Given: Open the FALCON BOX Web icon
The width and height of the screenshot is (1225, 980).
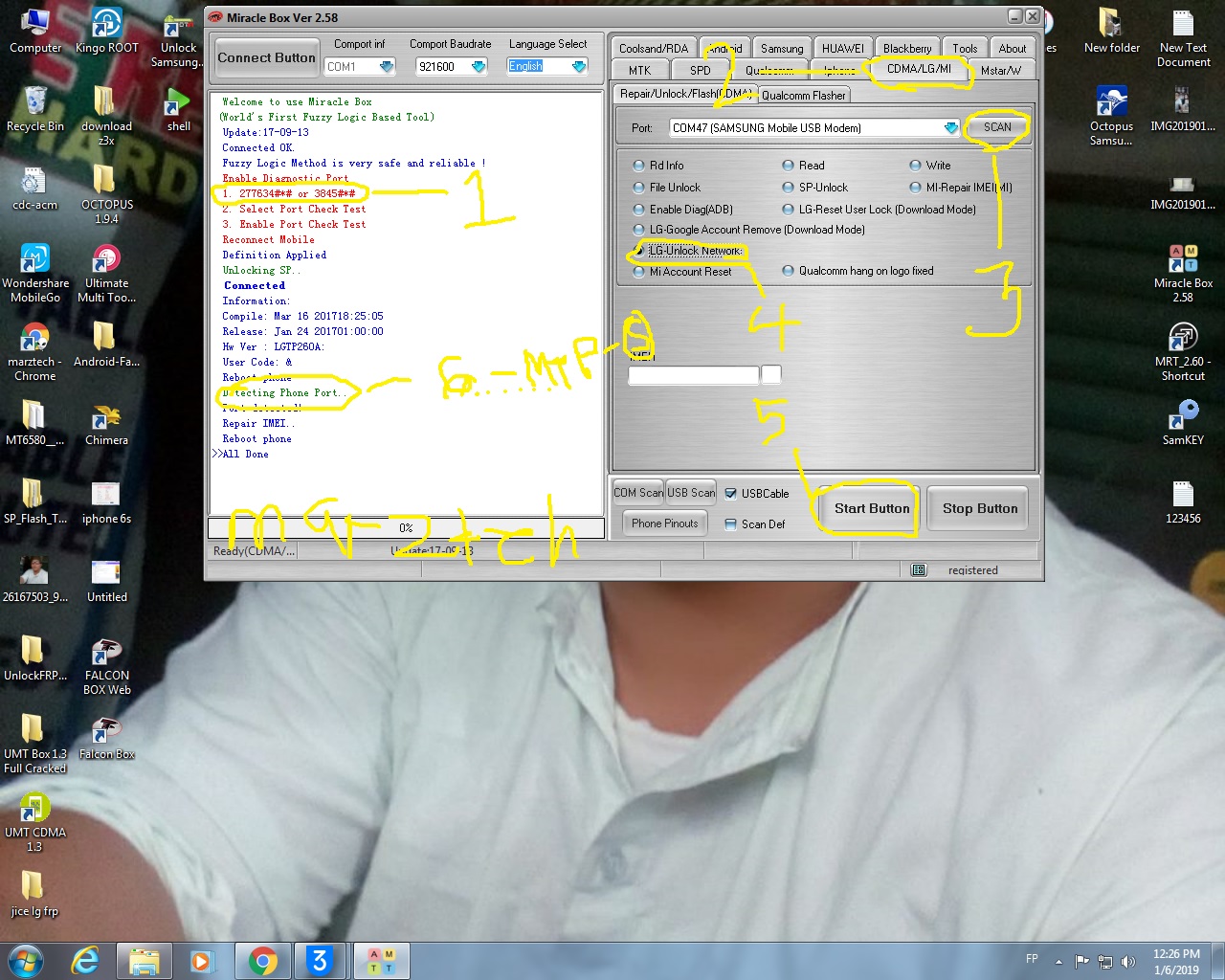Looking at the screenshot, I should [x=106, y=665].
